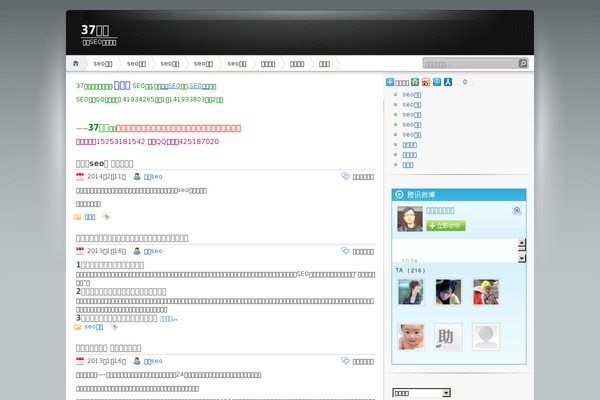Share via the blue Renren icon
The image size is (600, 400).
click(448, 82)
